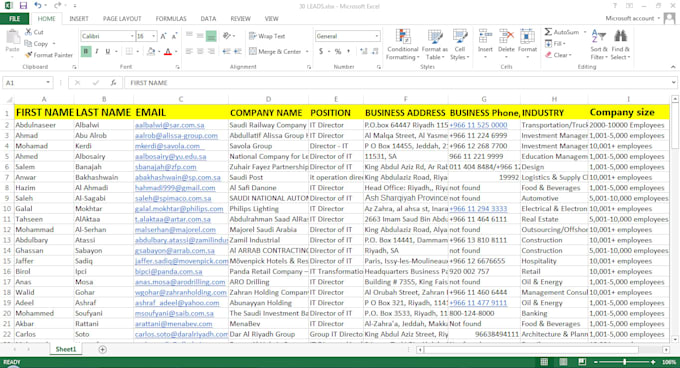Apply the red font color A icon
The width and height of the screenshot is (680, 368).
[168, 52]
